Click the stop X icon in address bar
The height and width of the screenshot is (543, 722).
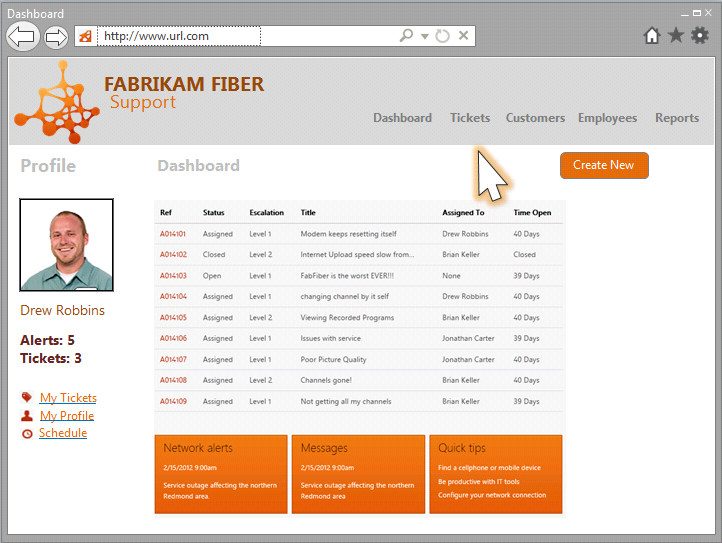coord(463,36)
